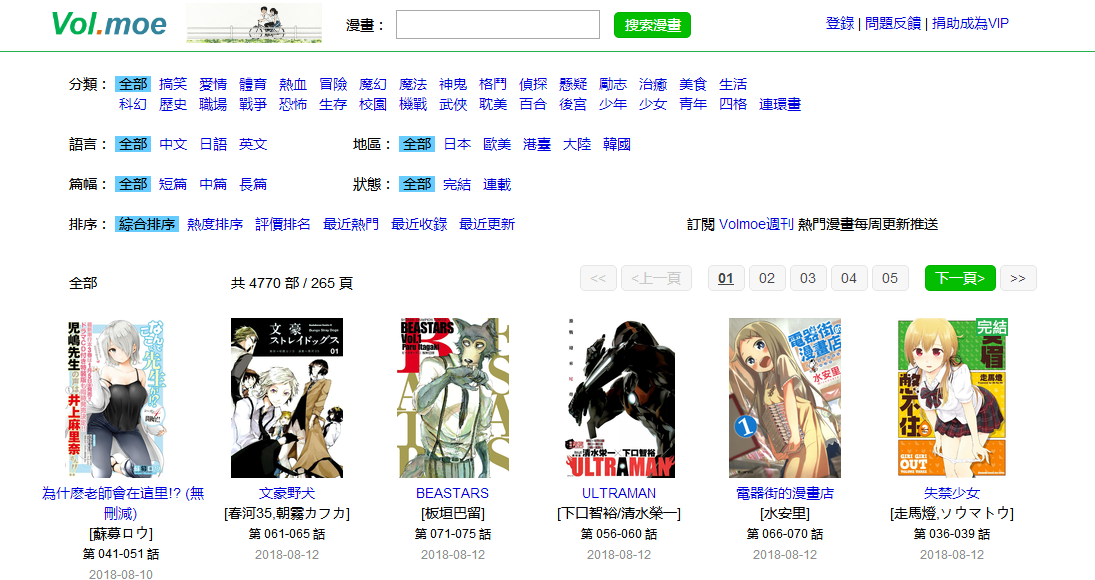Image resolution: width=1095 pixels, height=580 pixels.
Task: Filter category by 四格
Action: pyautogui.click(x=733, y=104)
